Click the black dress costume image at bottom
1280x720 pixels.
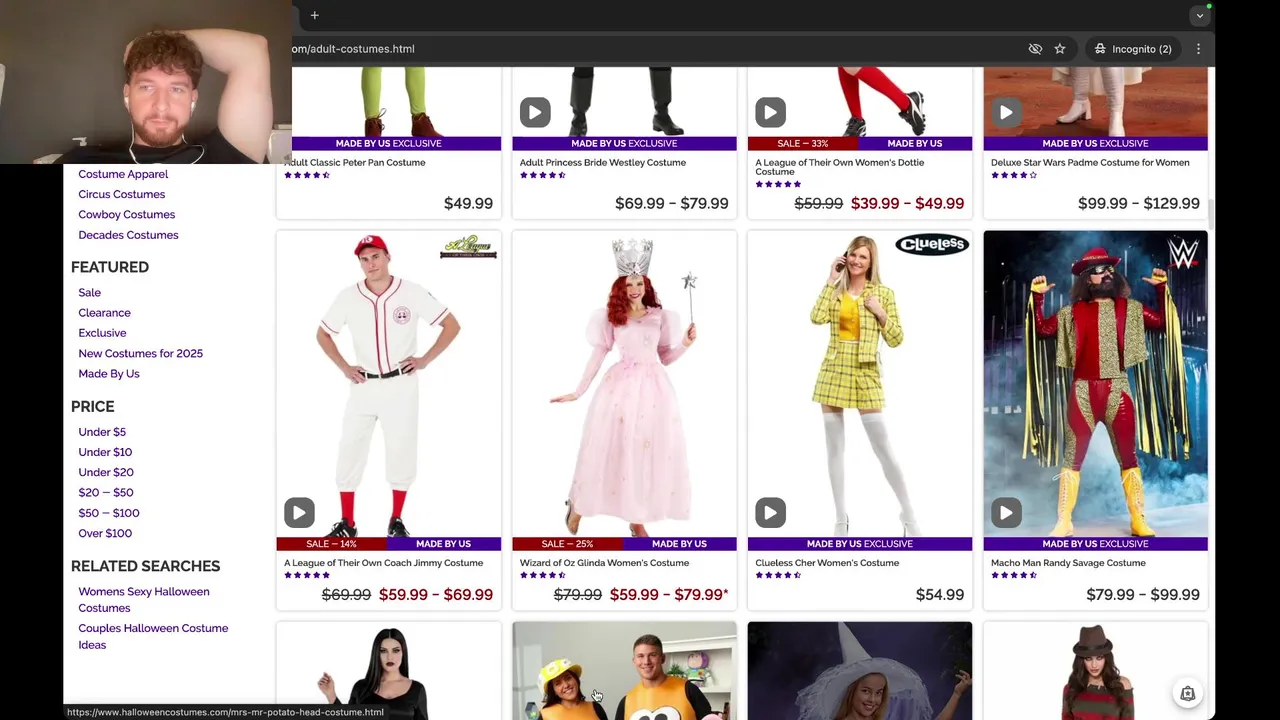pyautogui.click(x=389, y=671)
